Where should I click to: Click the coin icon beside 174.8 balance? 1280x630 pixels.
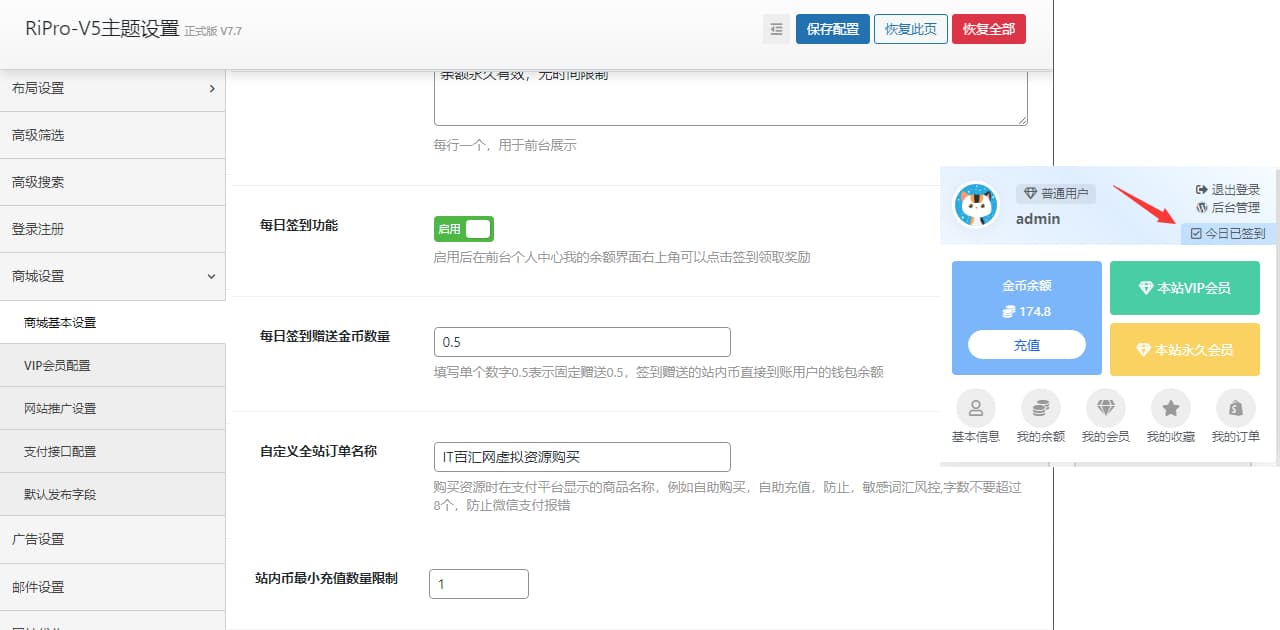pyautogui.click(x=1009, y=311)
